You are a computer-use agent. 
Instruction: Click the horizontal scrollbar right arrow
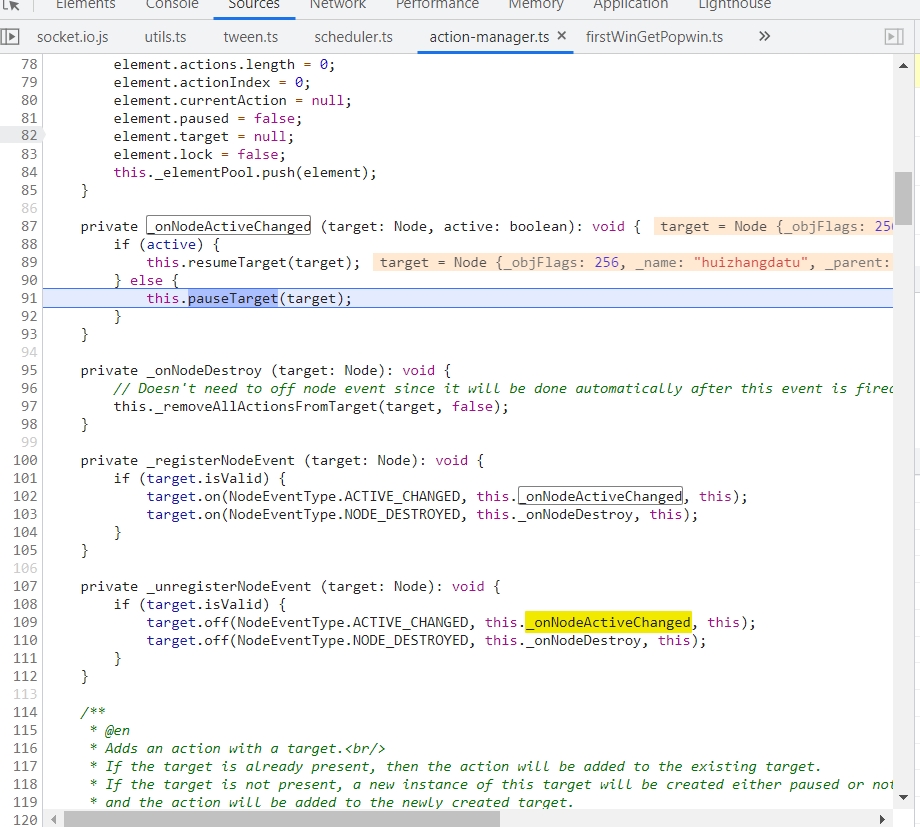tap(882, 819)
